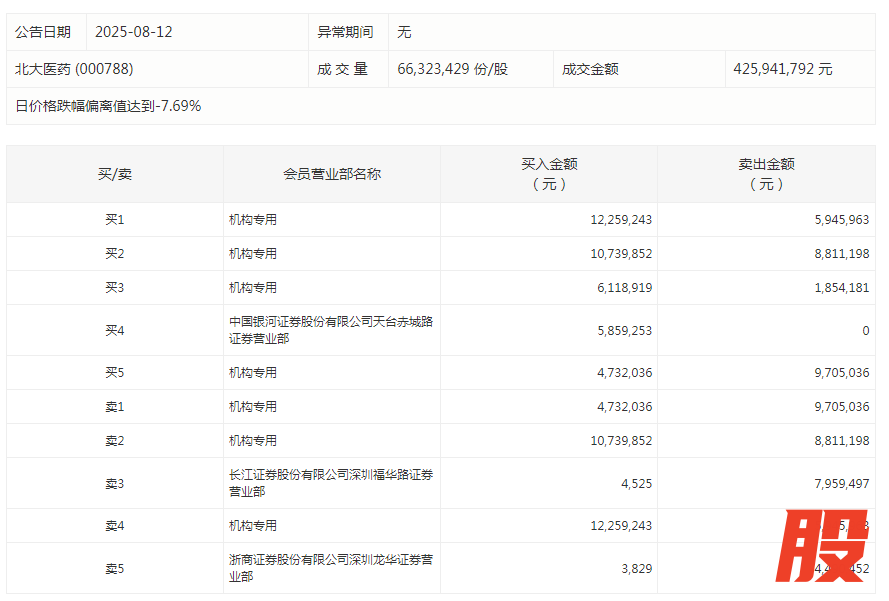The image size is (889, 601).
Task: Click the 成交金额 value 425,941,792 元
Action: coord(782,69)
